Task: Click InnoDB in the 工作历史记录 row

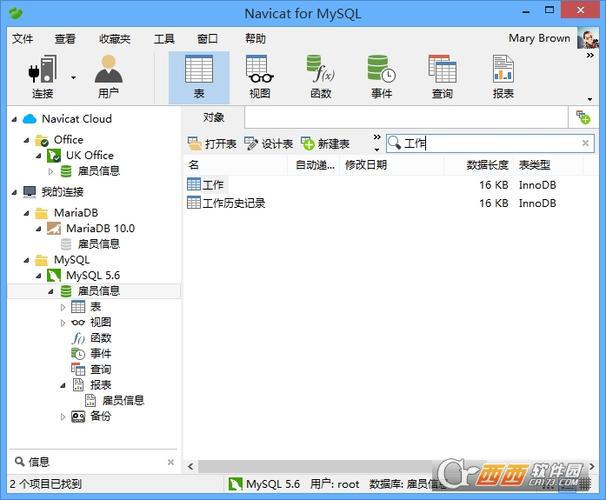Action: point(537,203)
